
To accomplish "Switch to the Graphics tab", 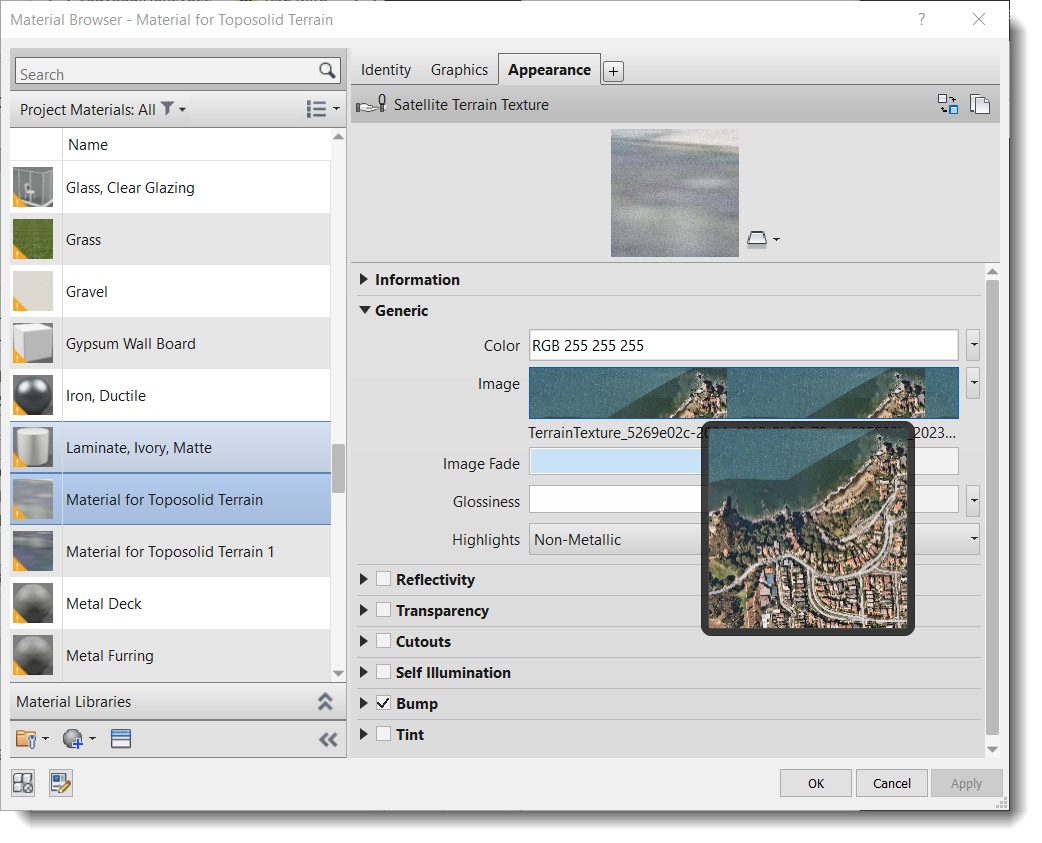I will 459,70.
